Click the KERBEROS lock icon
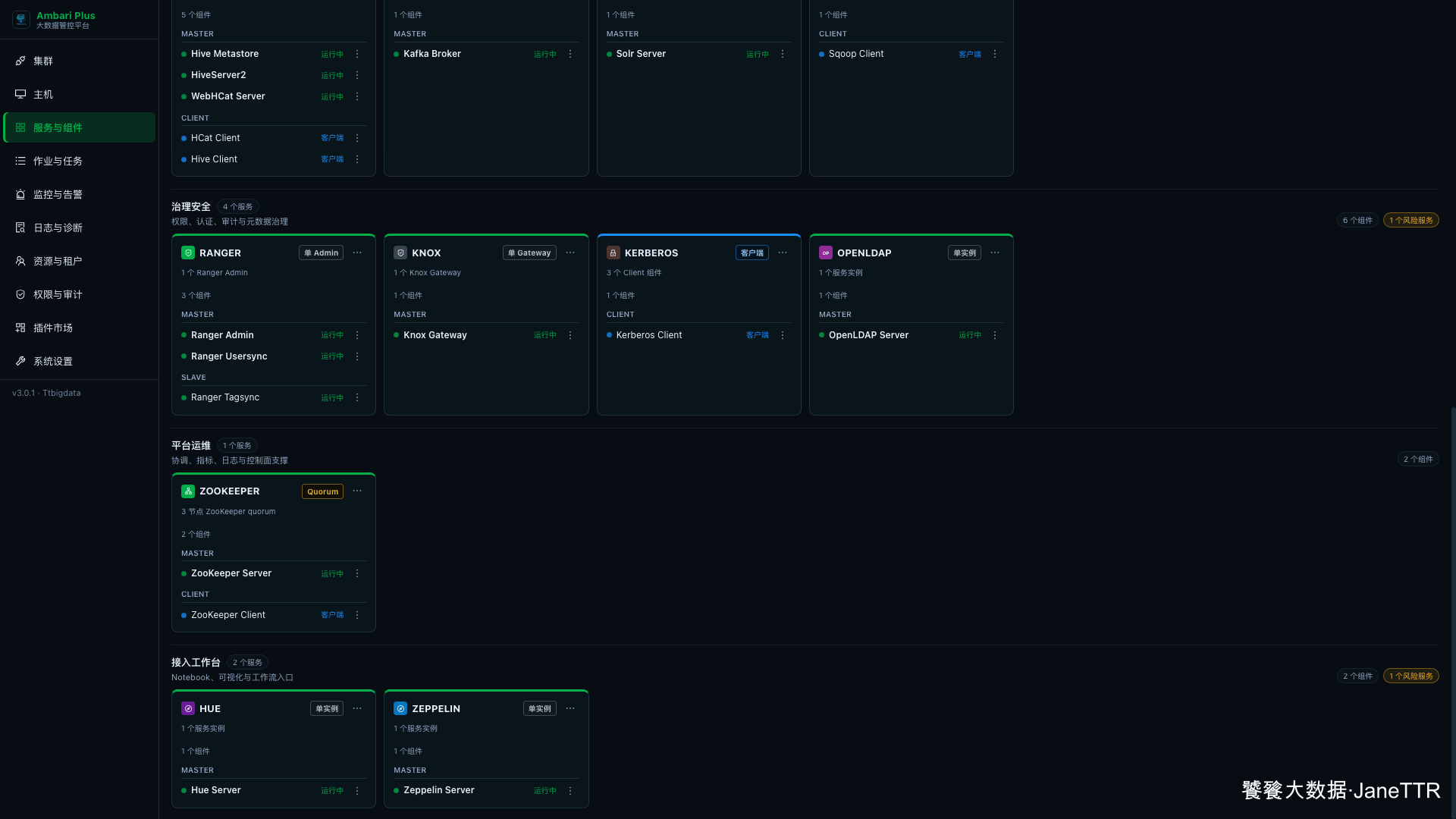This screenshot has height=819, width=1456. (x=613, y=253)
